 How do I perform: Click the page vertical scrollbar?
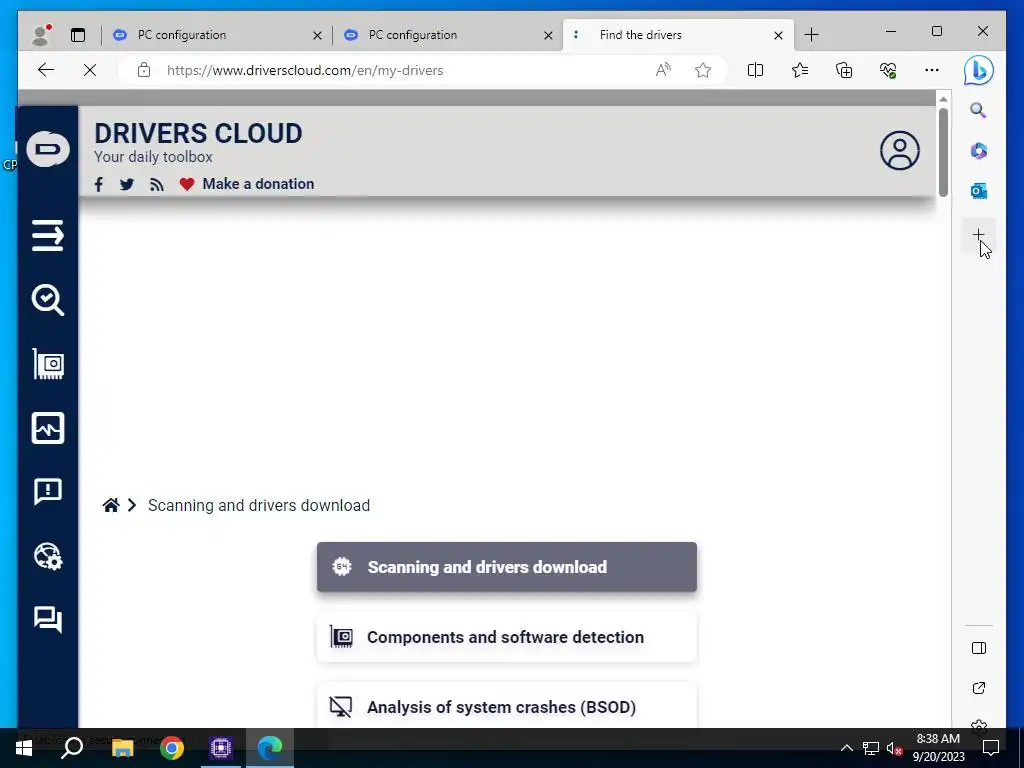coord(942,153)
